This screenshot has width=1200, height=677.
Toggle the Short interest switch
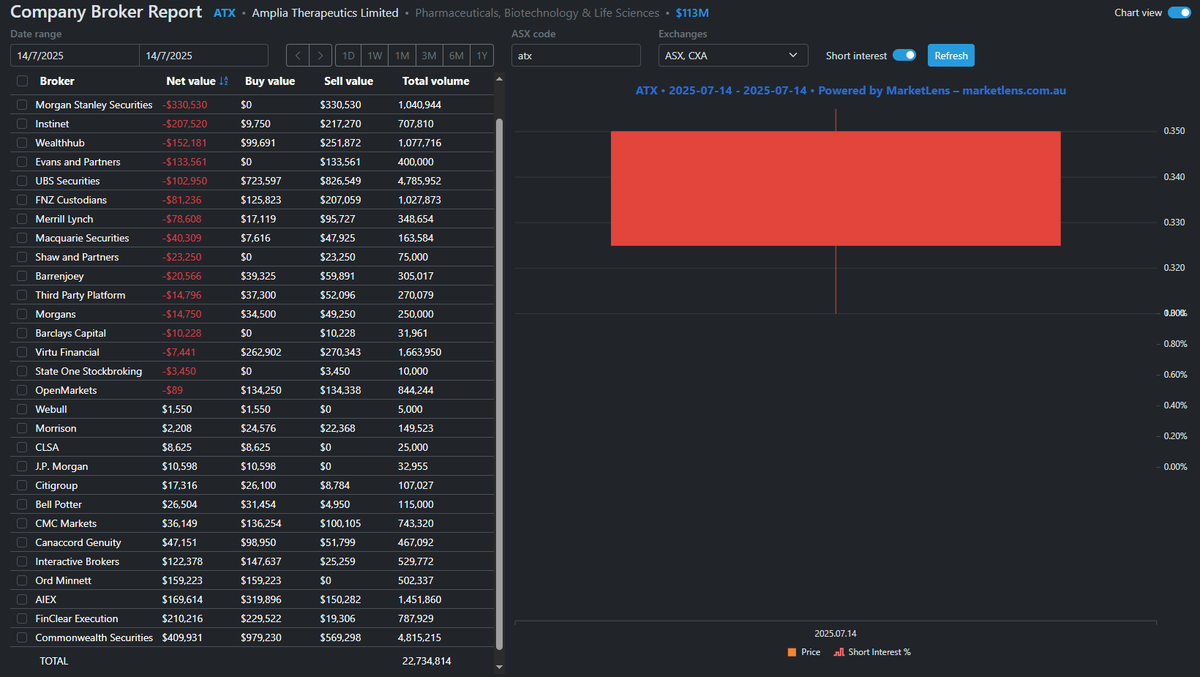pos(904,56)
